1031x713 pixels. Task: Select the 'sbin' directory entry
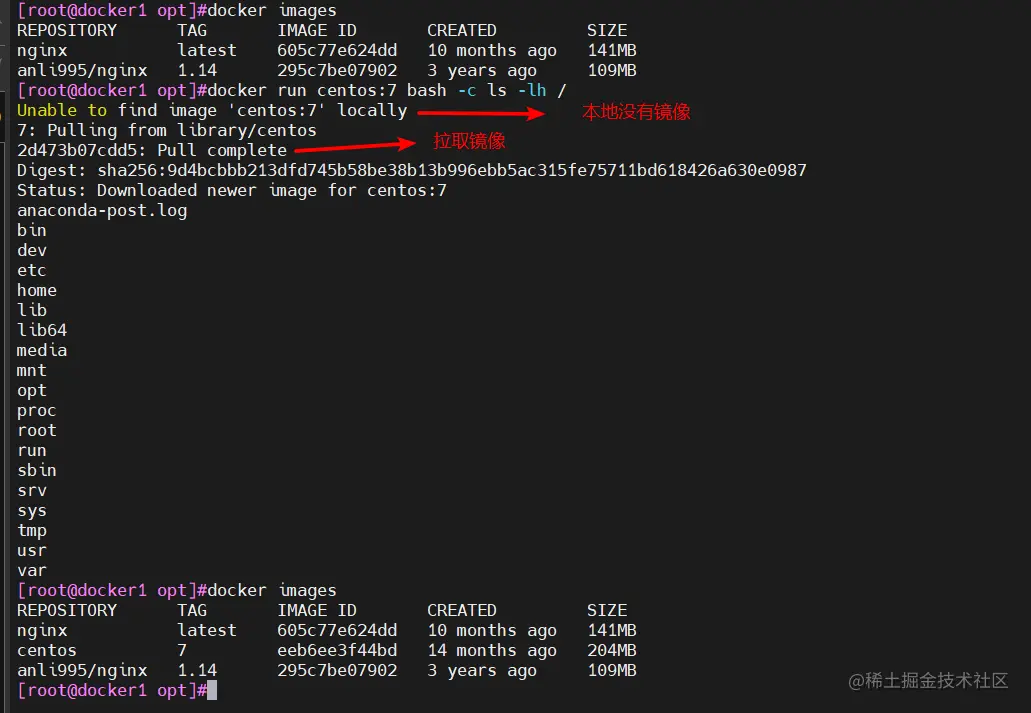coord(37,470)
